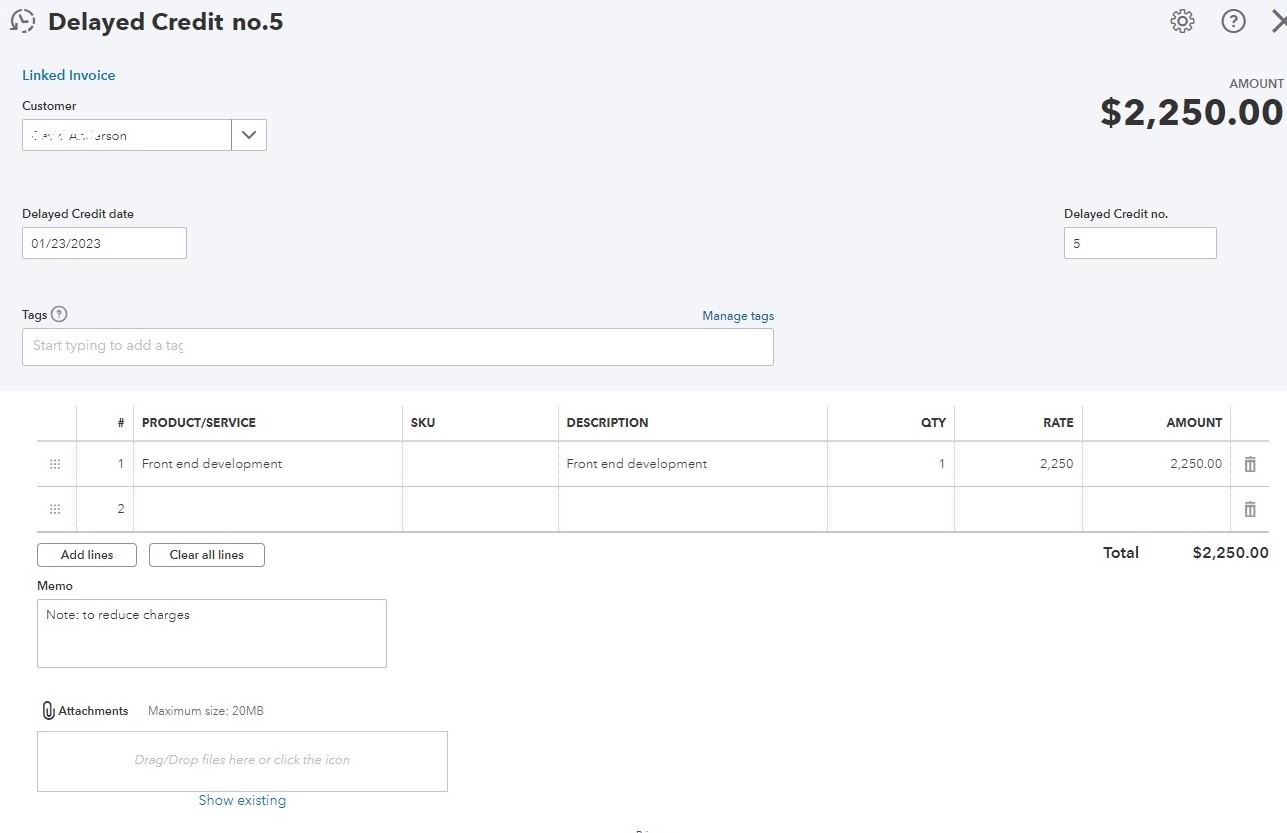Delete line 1 with trash icon
1287x833 pixels.
pos(1250,464)
